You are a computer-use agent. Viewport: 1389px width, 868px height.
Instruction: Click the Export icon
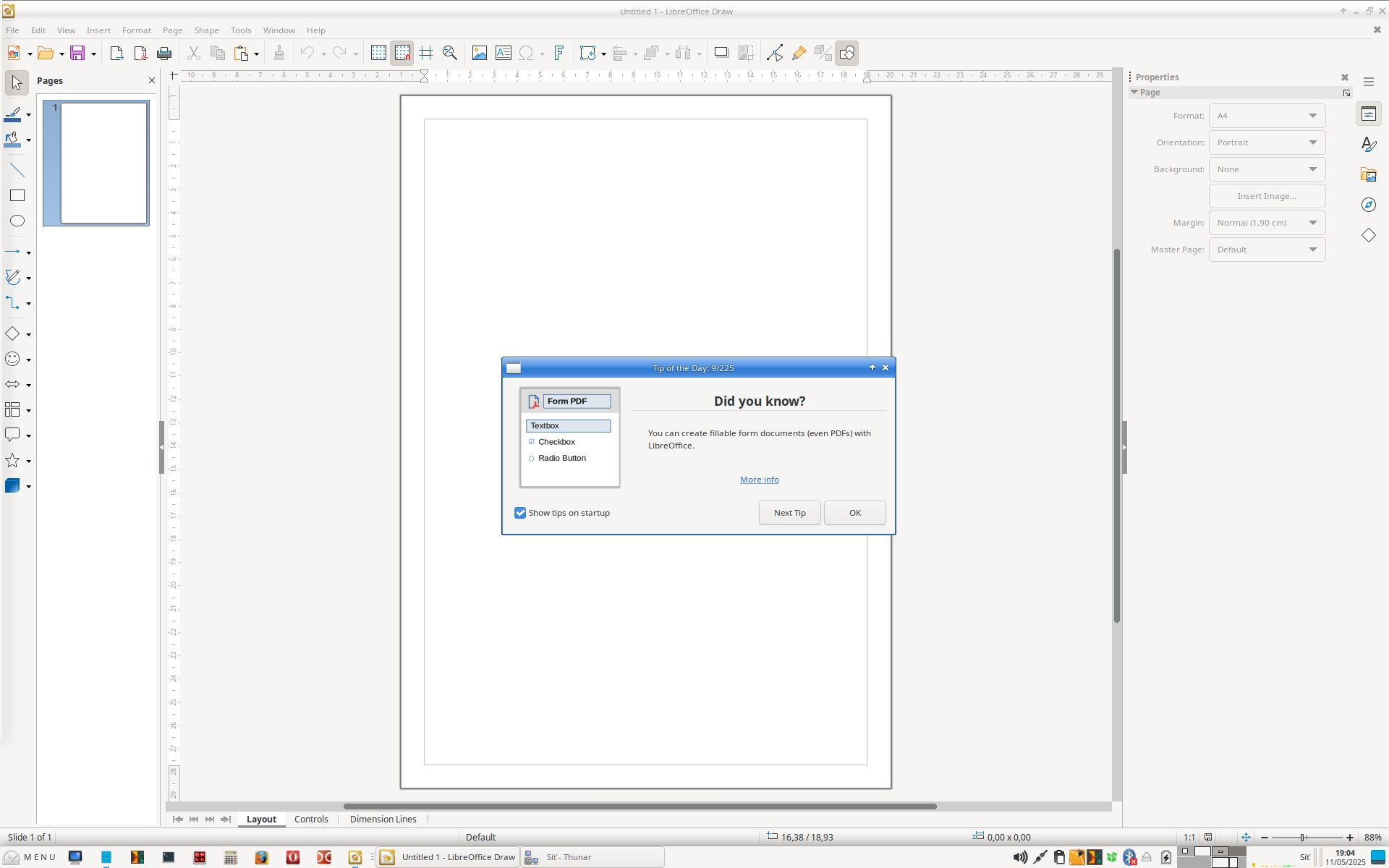click(x=116, y=53)
